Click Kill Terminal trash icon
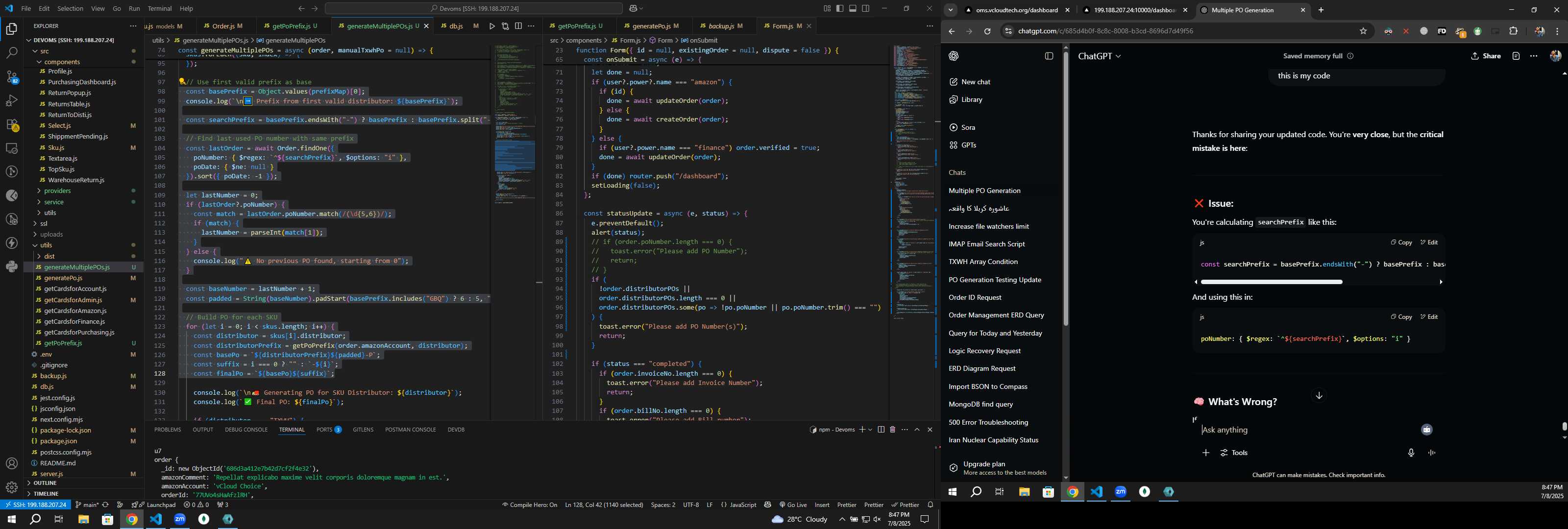This screenshot has width=1568, height=529. point(892,430)
